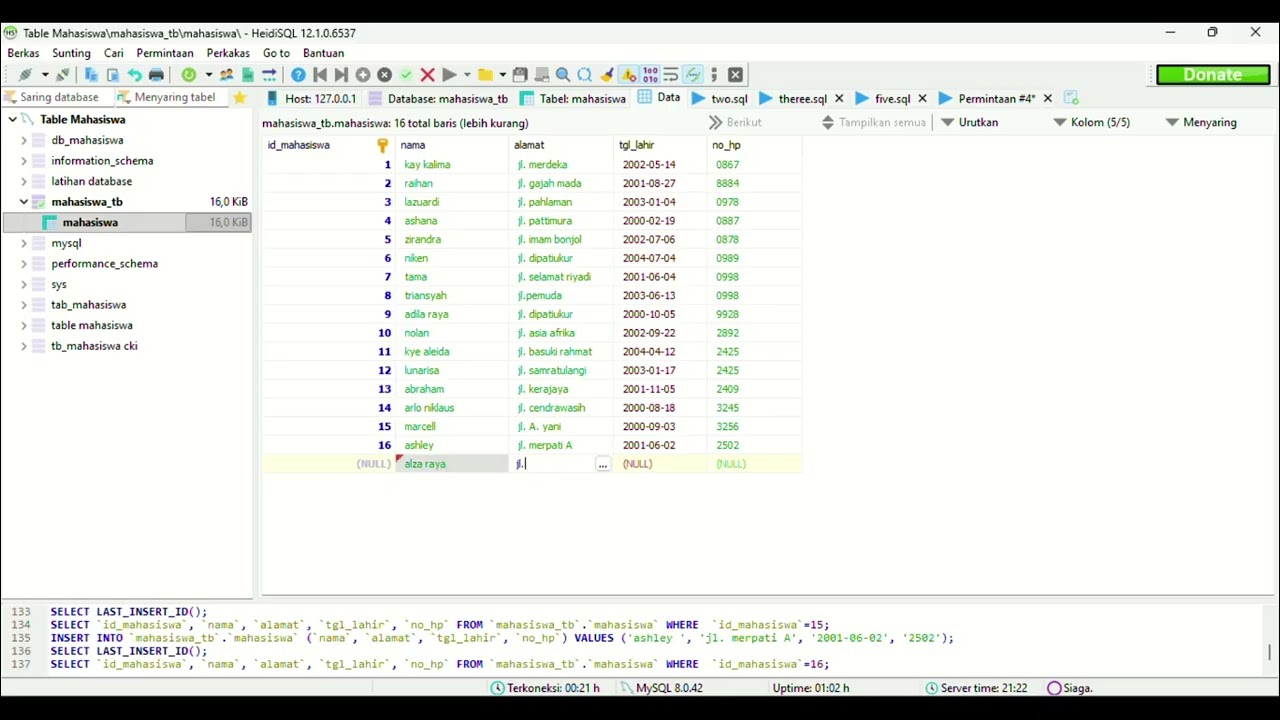Viewport: 1280px width, 720px height.
Task: Open the Permintaan menu
Action: point(165,53)
